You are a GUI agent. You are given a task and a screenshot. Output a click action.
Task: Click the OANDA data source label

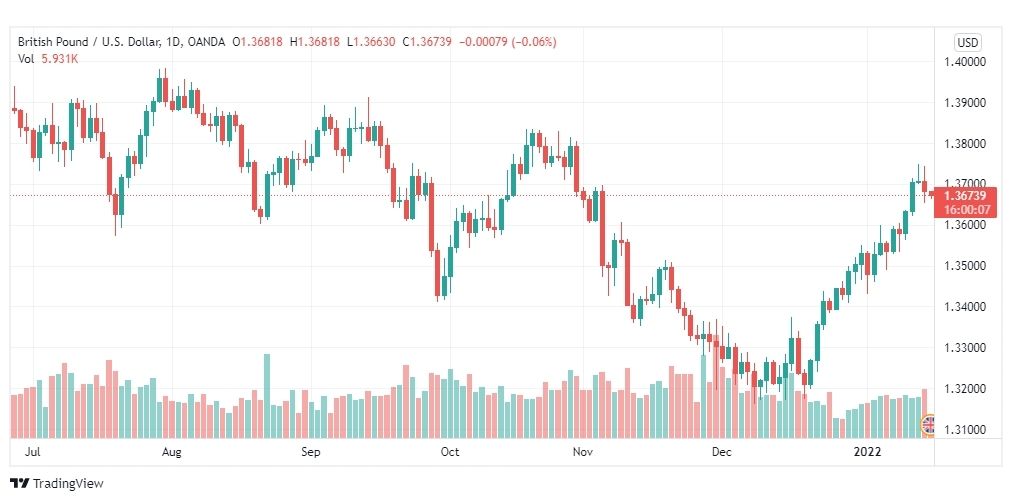point(206,42)
